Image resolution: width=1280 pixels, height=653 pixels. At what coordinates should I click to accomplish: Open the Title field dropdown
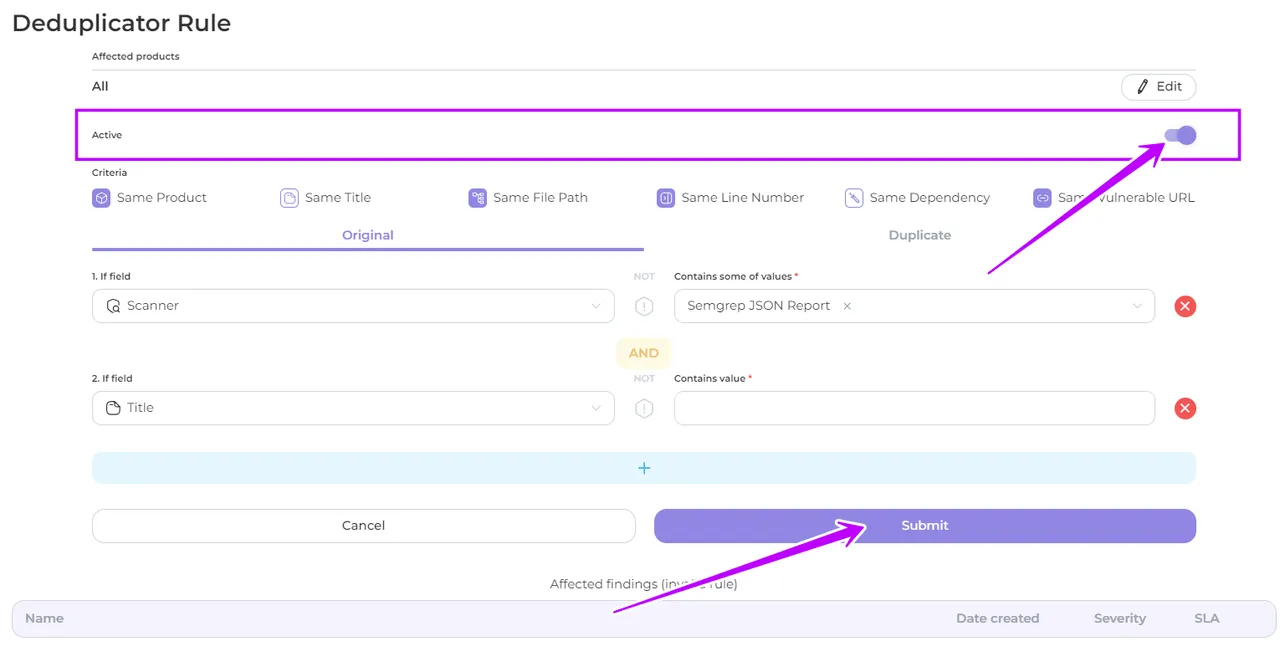[x=353, y=408]
